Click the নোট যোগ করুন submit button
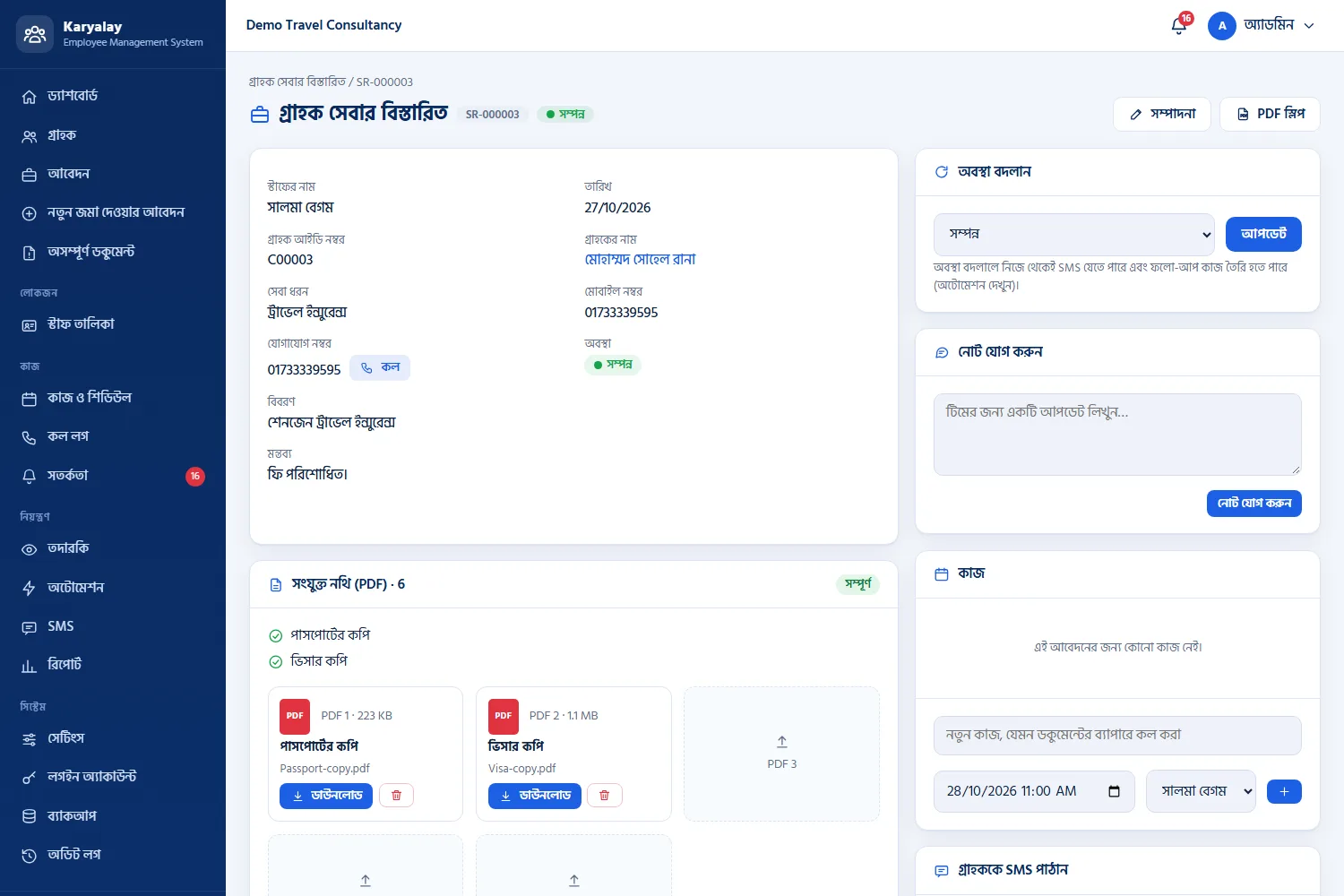The image size is (1344, 896). [x=1254, y=504]
